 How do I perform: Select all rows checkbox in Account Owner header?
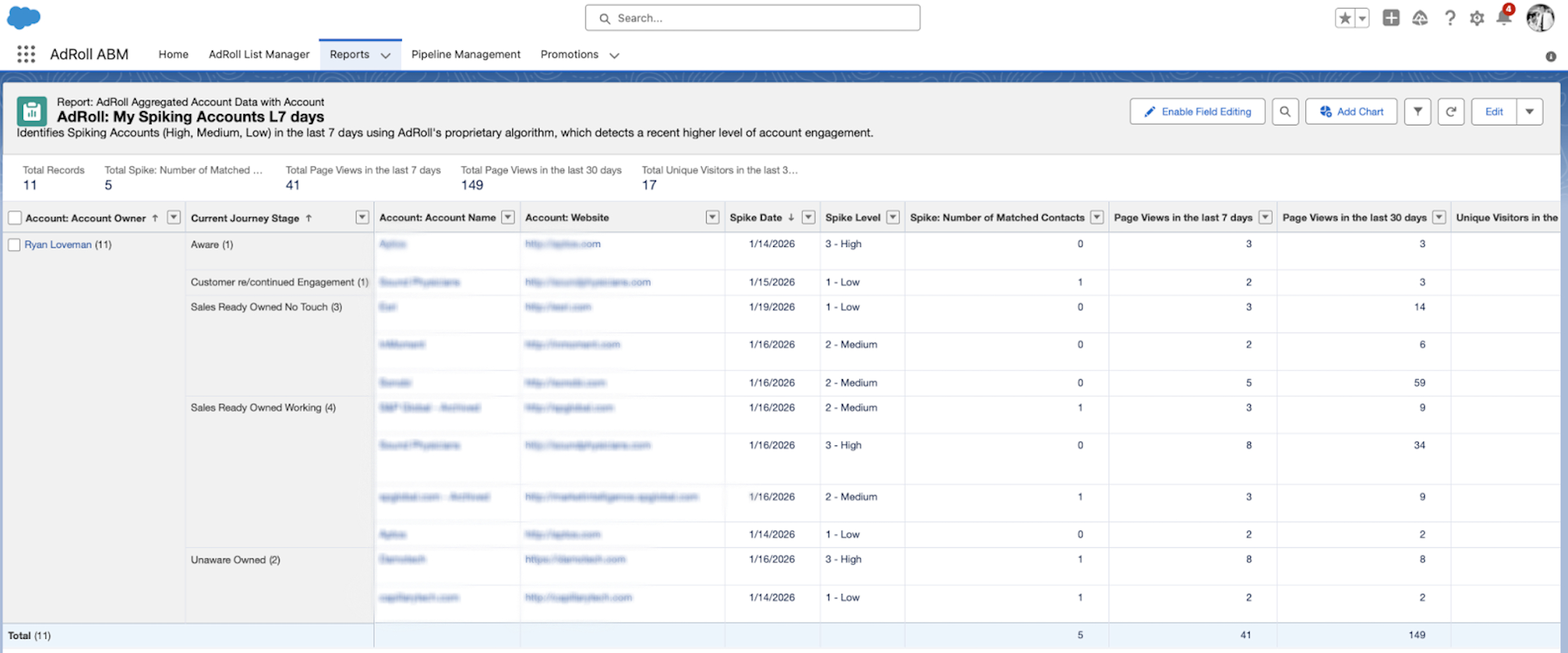(15, 218)
